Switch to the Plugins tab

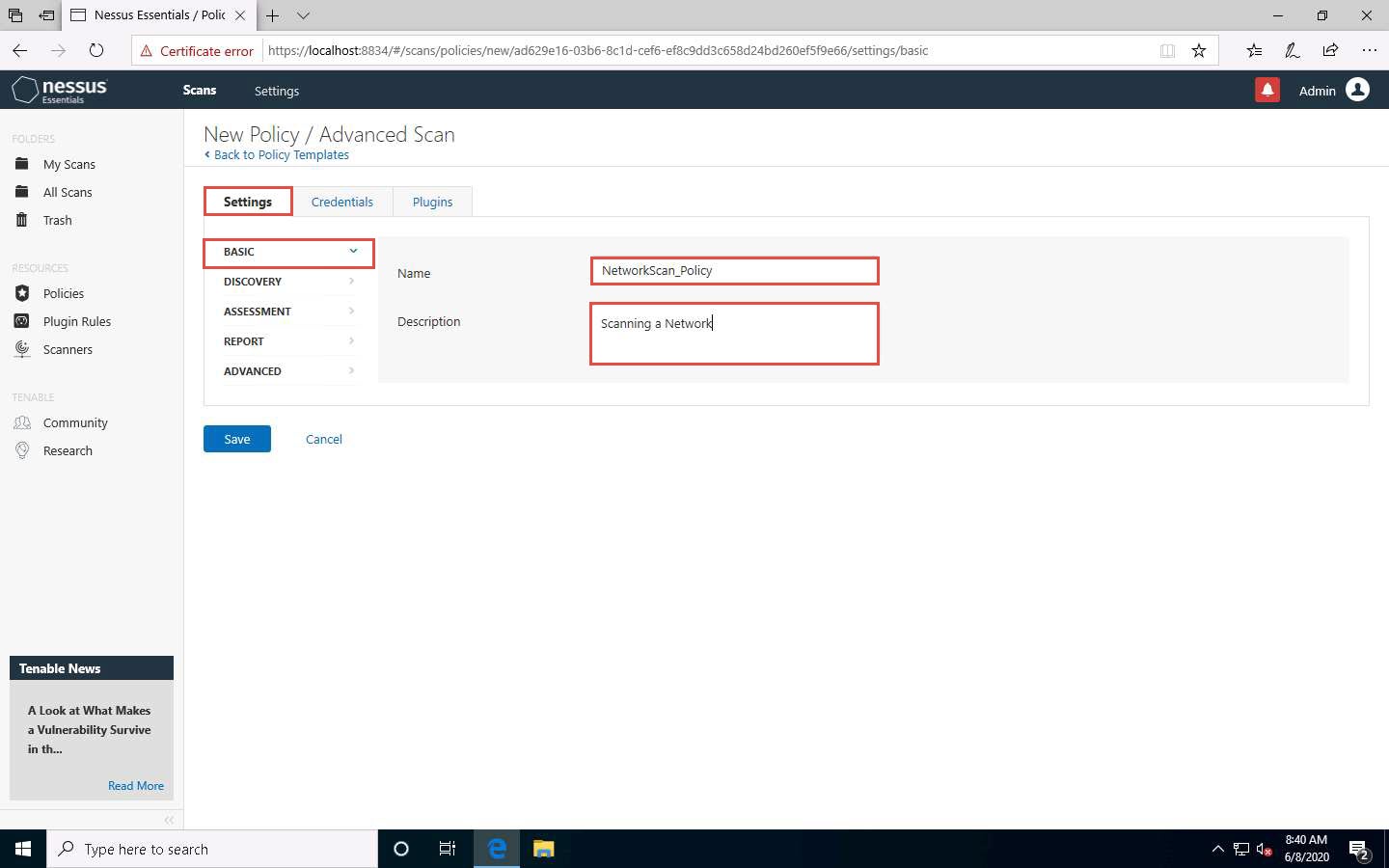(x=433, y=202)
